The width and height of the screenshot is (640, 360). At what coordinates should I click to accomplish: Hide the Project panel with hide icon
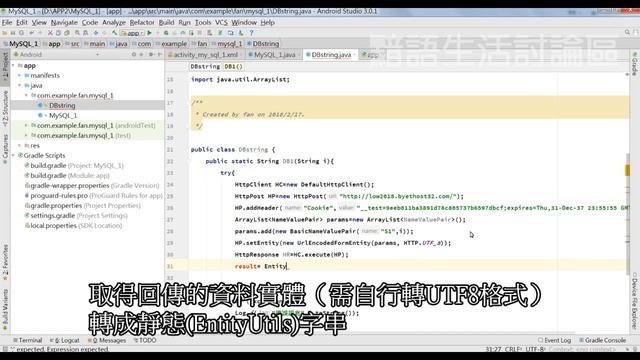pyautogui.click(x=159, y=54)
